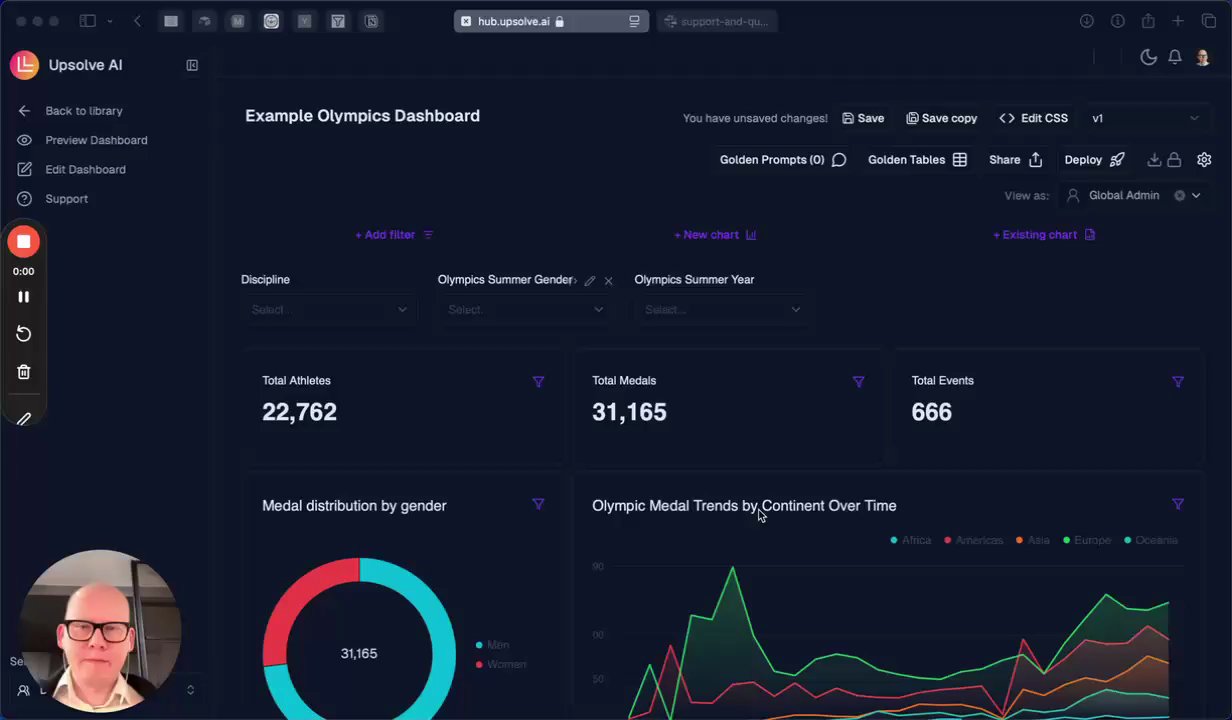
Task: Delete the recording with trash icon
Action: pos(24,372)
